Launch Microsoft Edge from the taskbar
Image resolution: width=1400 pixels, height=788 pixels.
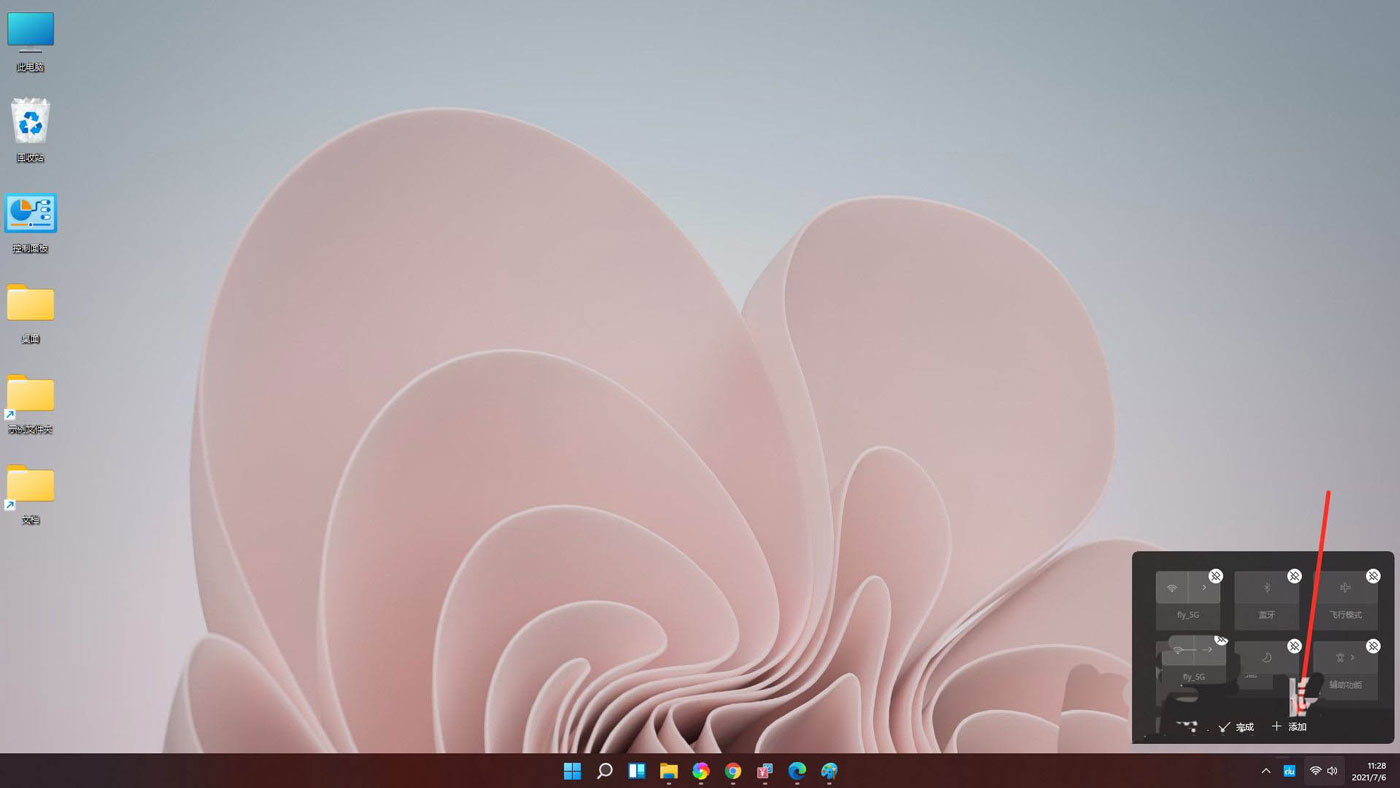pyautogui.click(x=796, y=770)
